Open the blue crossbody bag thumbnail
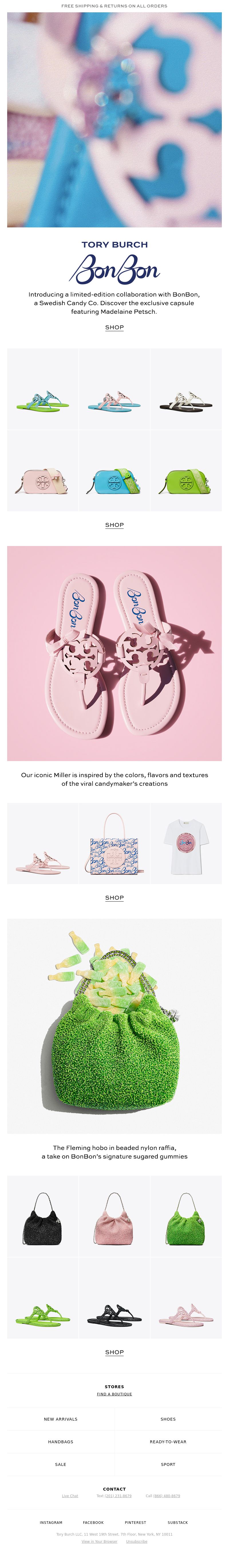 point(114,471)
